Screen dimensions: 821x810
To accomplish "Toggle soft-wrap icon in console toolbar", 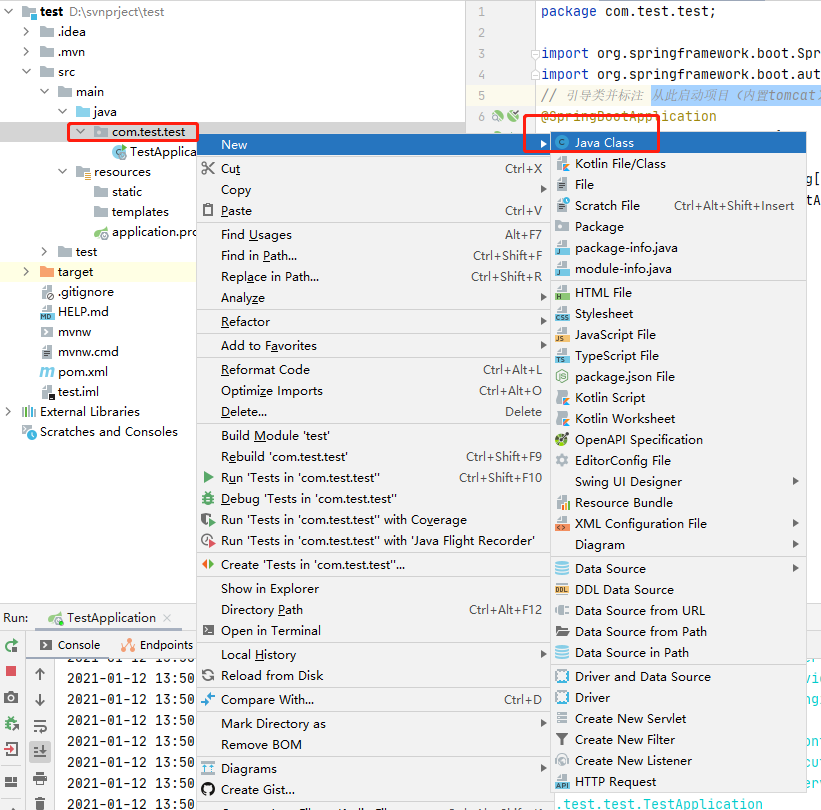I will click(40, 726).
